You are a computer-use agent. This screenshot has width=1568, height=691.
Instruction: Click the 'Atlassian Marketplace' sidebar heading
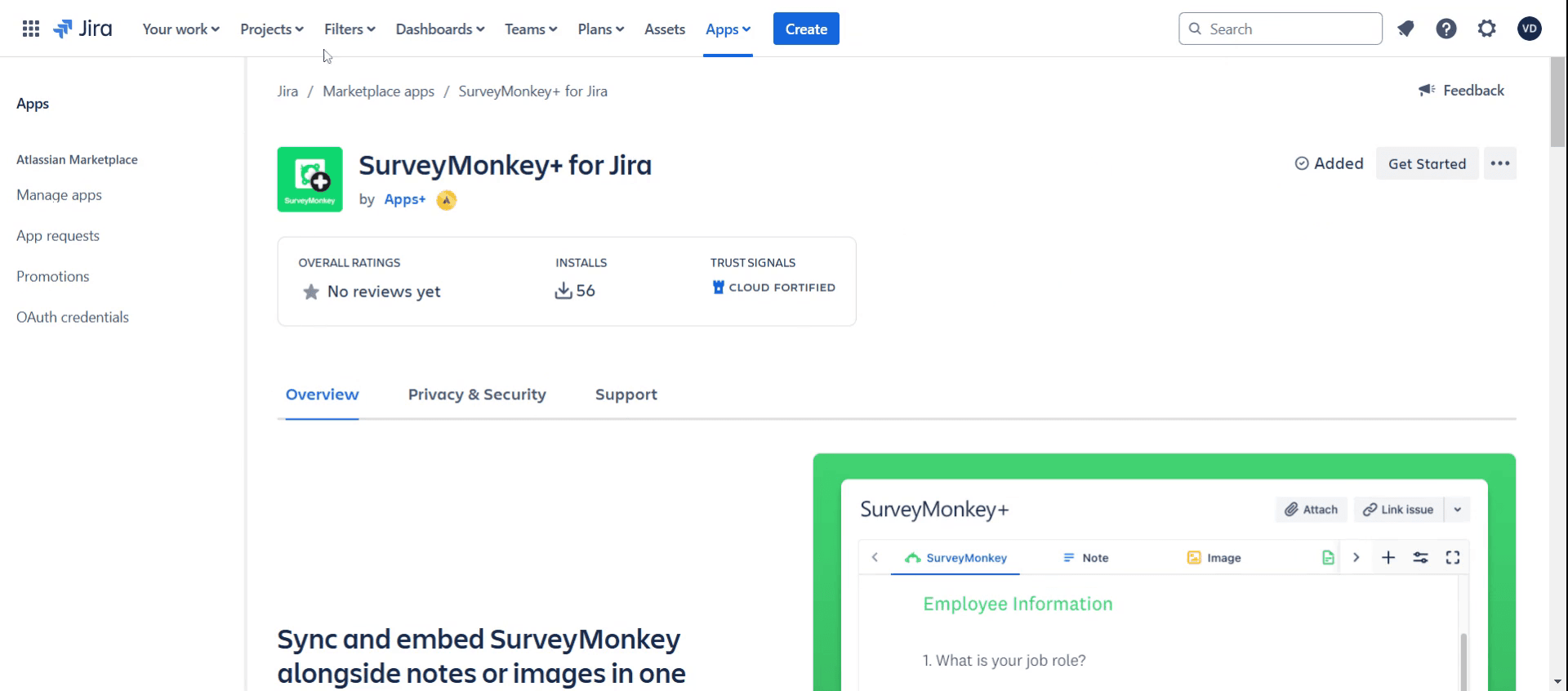(77, 160)
